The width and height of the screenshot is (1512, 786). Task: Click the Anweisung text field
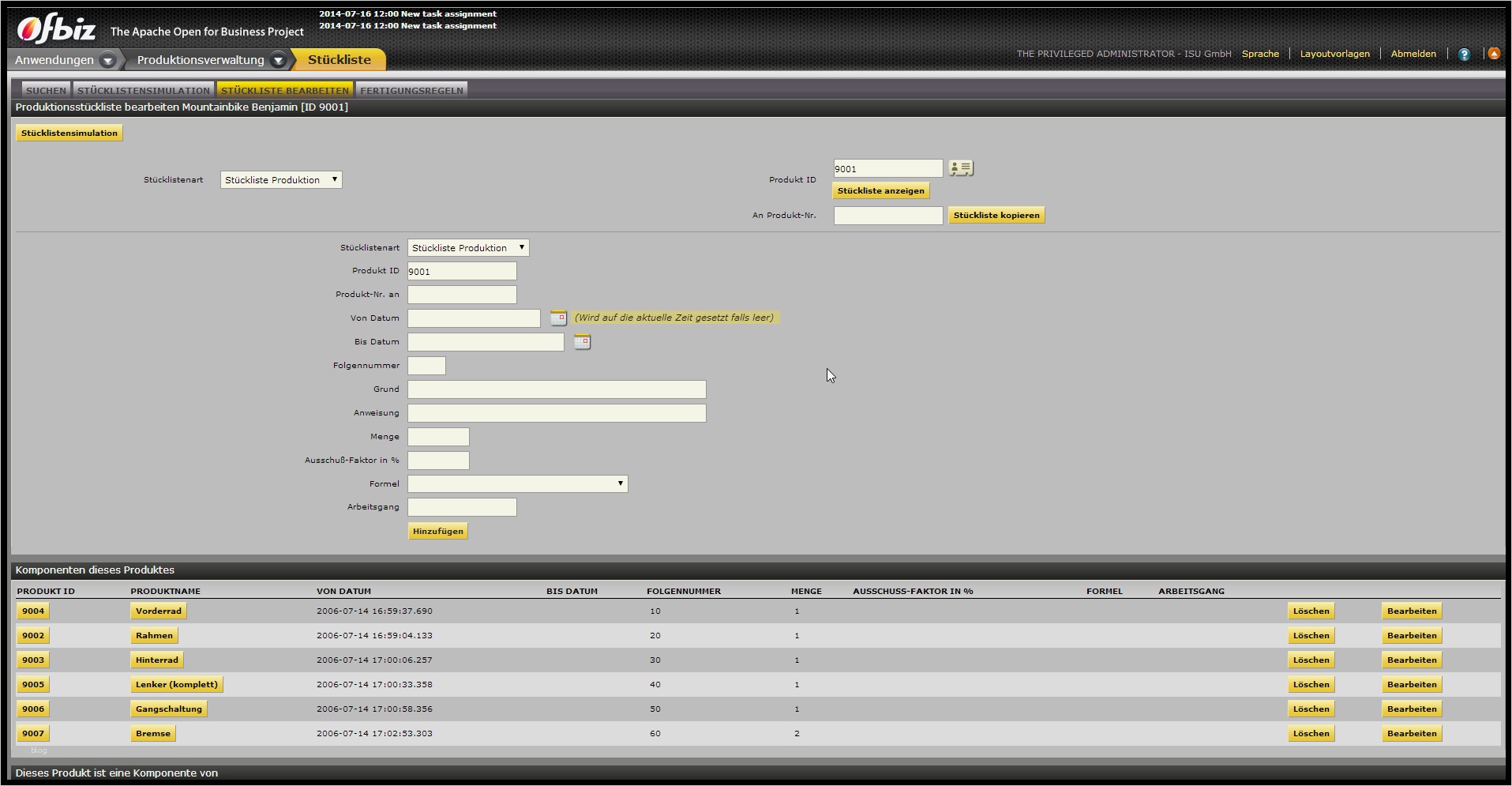point(557,413)
